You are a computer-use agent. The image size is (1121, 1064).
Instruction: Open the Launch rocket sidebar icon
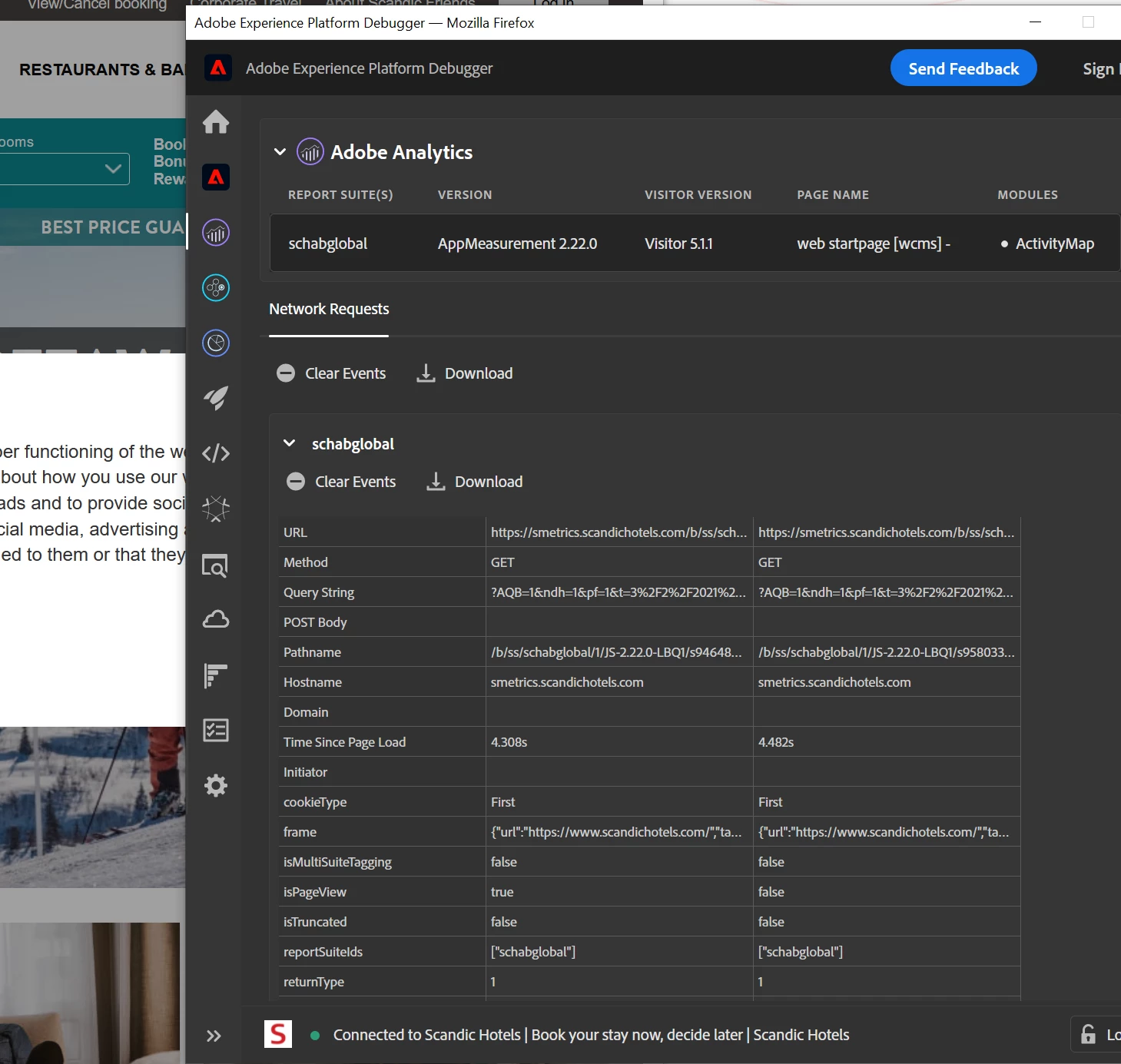216,398
